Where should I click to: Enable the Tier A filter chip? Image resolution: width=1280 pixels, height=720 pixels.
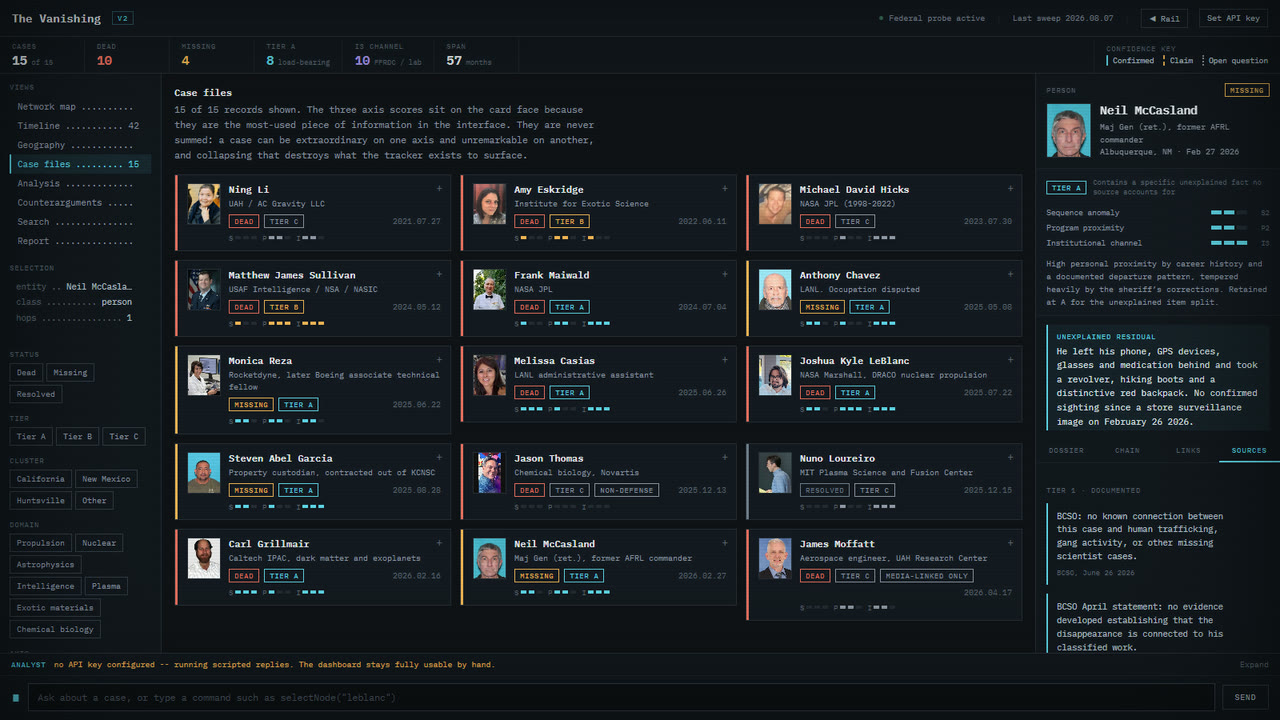(x=30, y=437)
